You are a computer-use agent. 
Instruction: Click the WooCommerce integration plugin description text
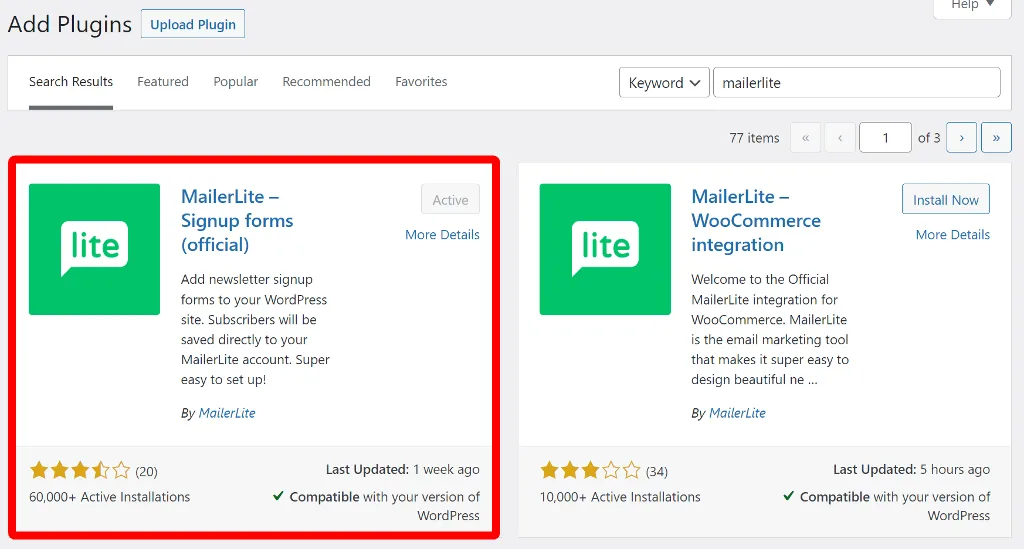[x=770, y=330]
